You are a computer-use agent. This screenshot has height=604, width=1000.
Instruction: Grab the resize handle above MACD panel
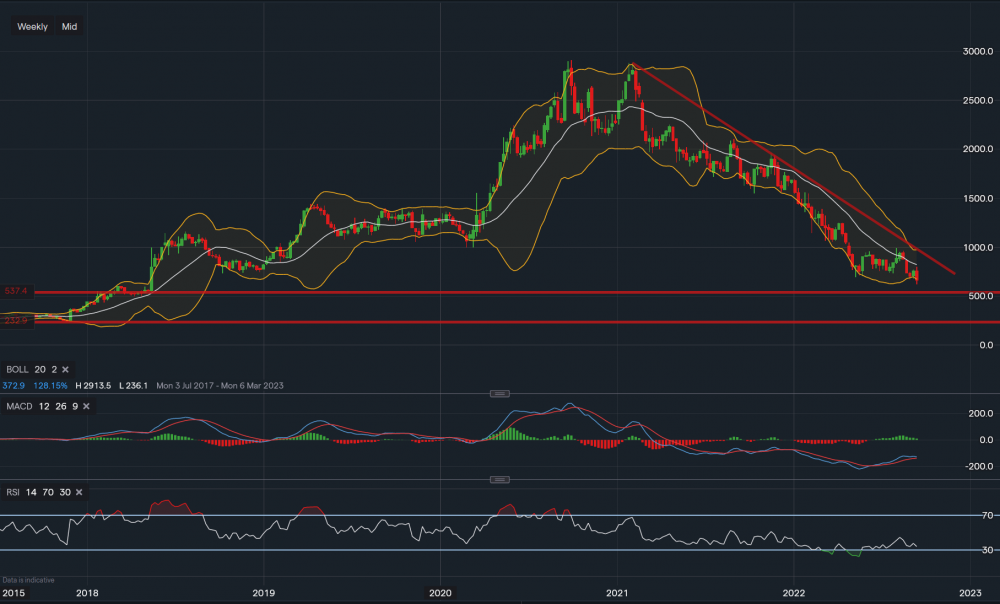[x=500, y=393]
